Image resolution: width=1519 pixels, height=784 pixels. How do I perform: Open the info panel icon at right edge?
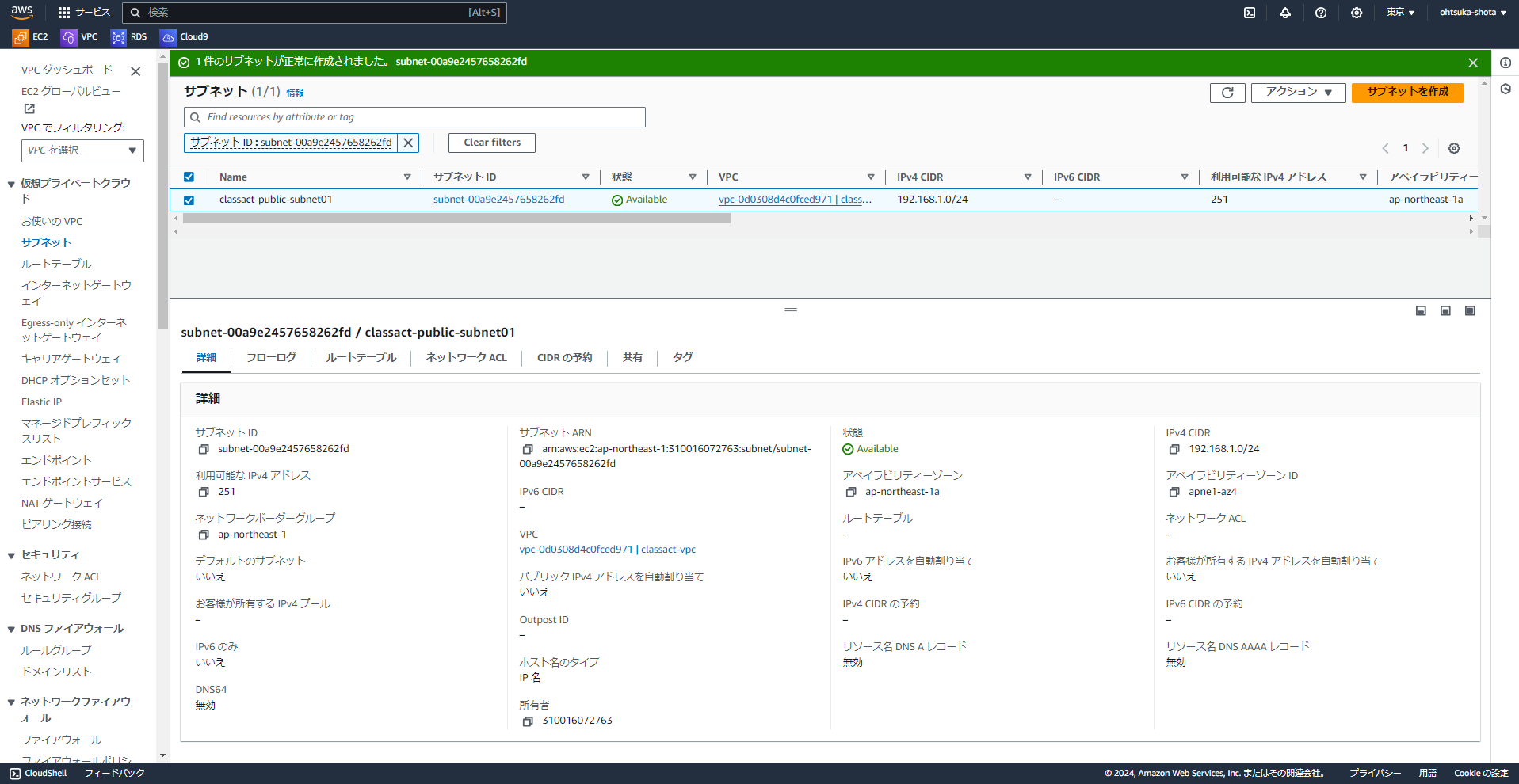pos(1506,63)
